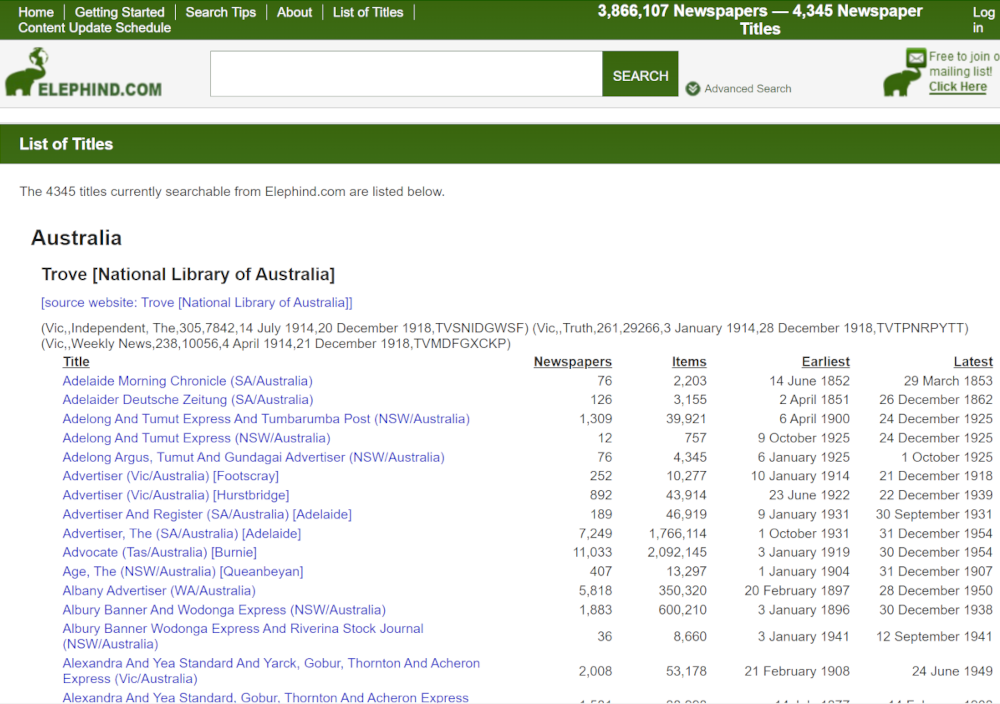Open the Advanced Search link
1000x704 pixels.
tap(747, 89)
